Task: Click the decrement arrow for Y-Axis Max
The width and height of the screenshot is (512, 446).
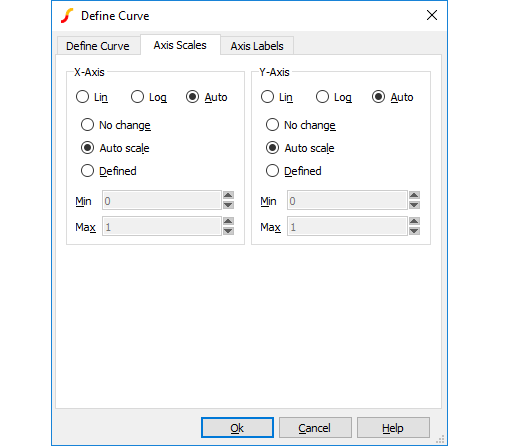Action: [x=414, y=231]
